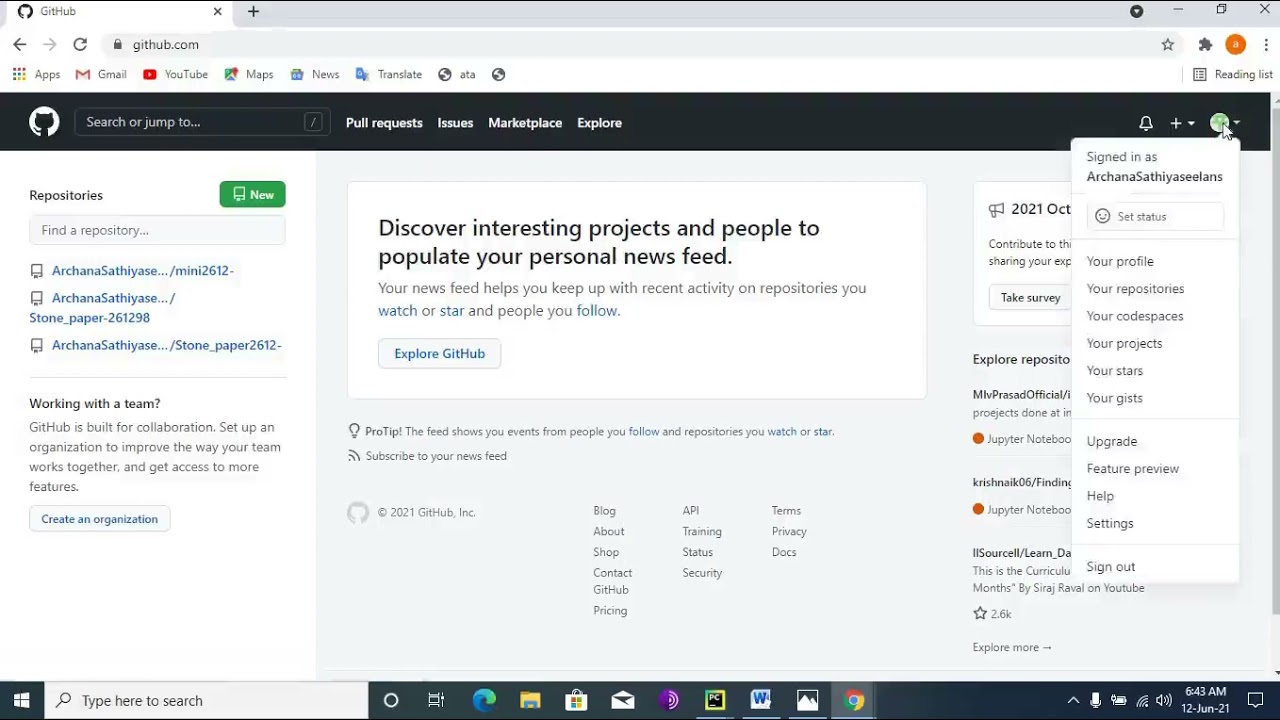1280x720 pixels.
Task: Open Word from the taskbar
Action: tap(761, 700)
